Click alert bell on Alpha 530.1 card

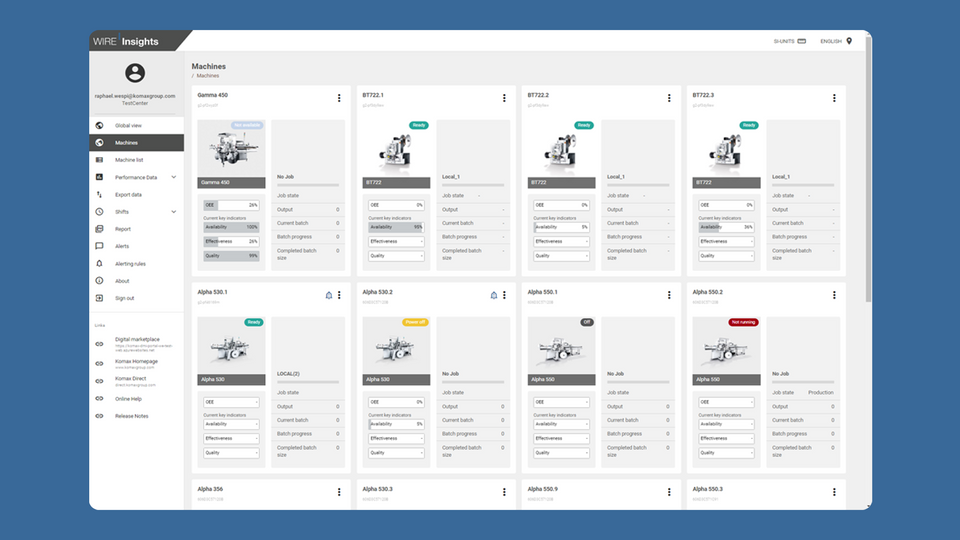click(x=328, y=295)
